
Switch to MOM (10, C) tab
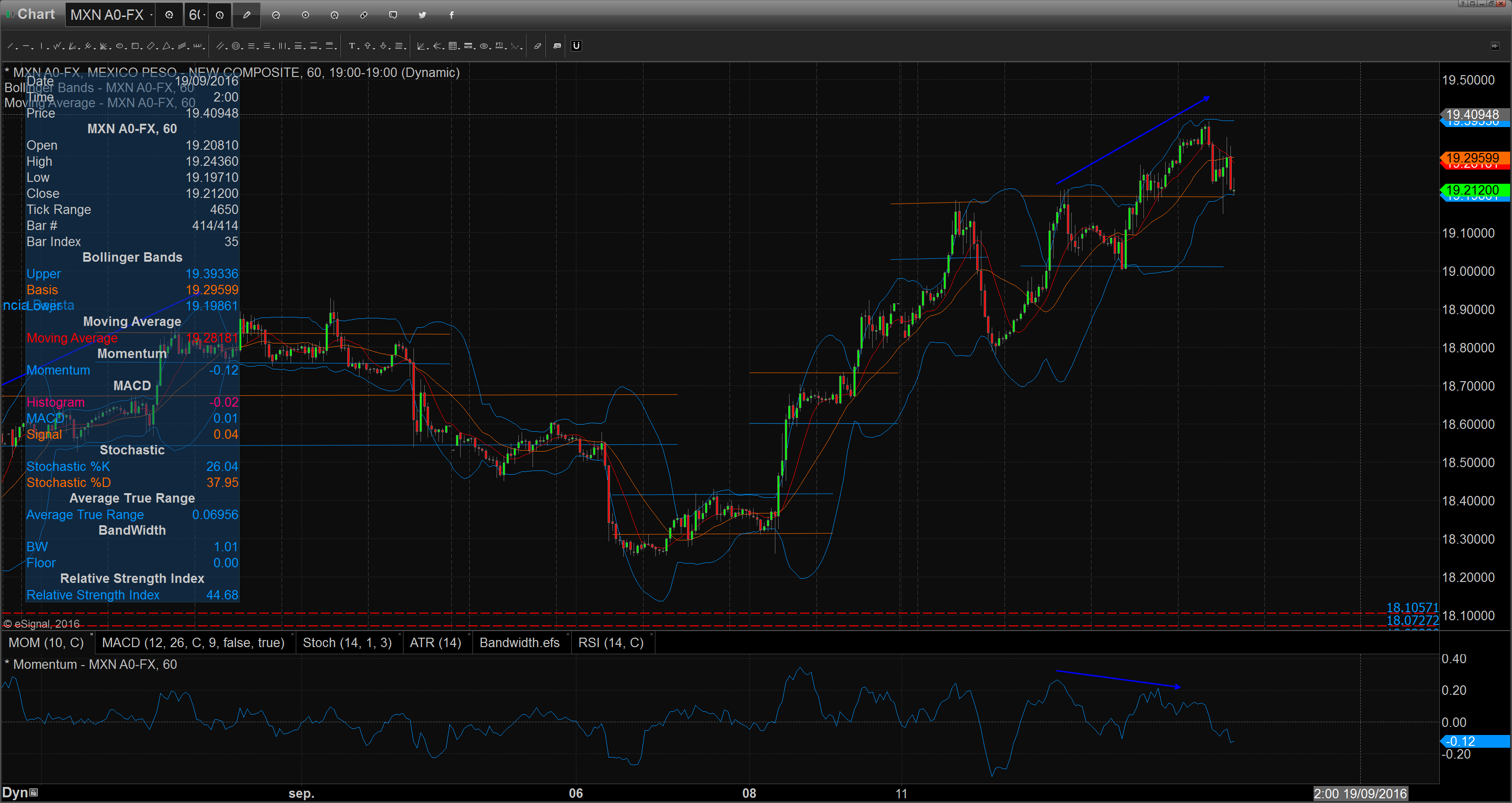pos(46,643)
